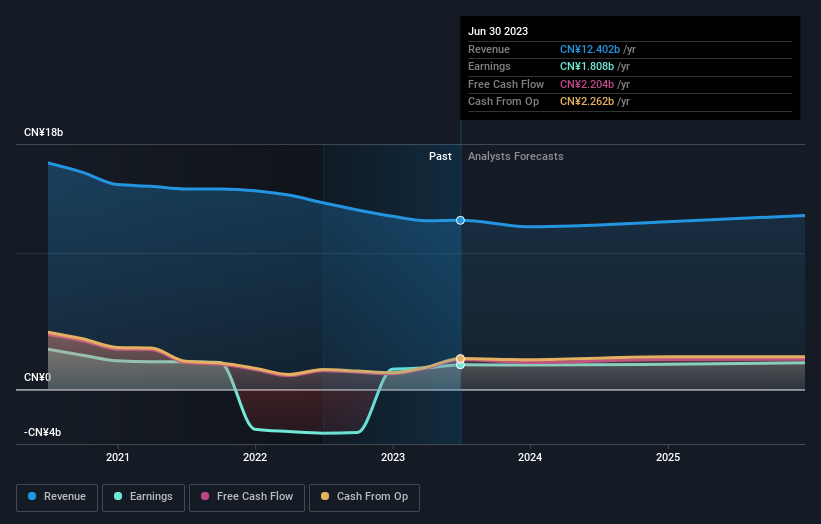Click the blue Revenue legend dot
This screenshot has height=524, width=821.
pos(32,496)
